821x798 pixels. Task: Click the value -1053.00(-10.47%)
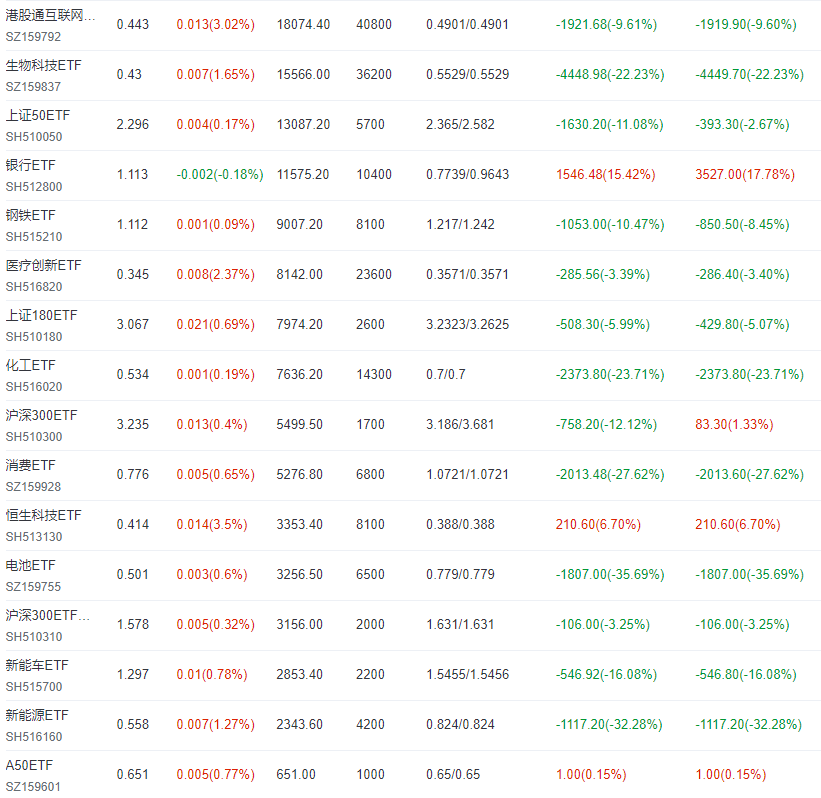[x=610, y=225]
